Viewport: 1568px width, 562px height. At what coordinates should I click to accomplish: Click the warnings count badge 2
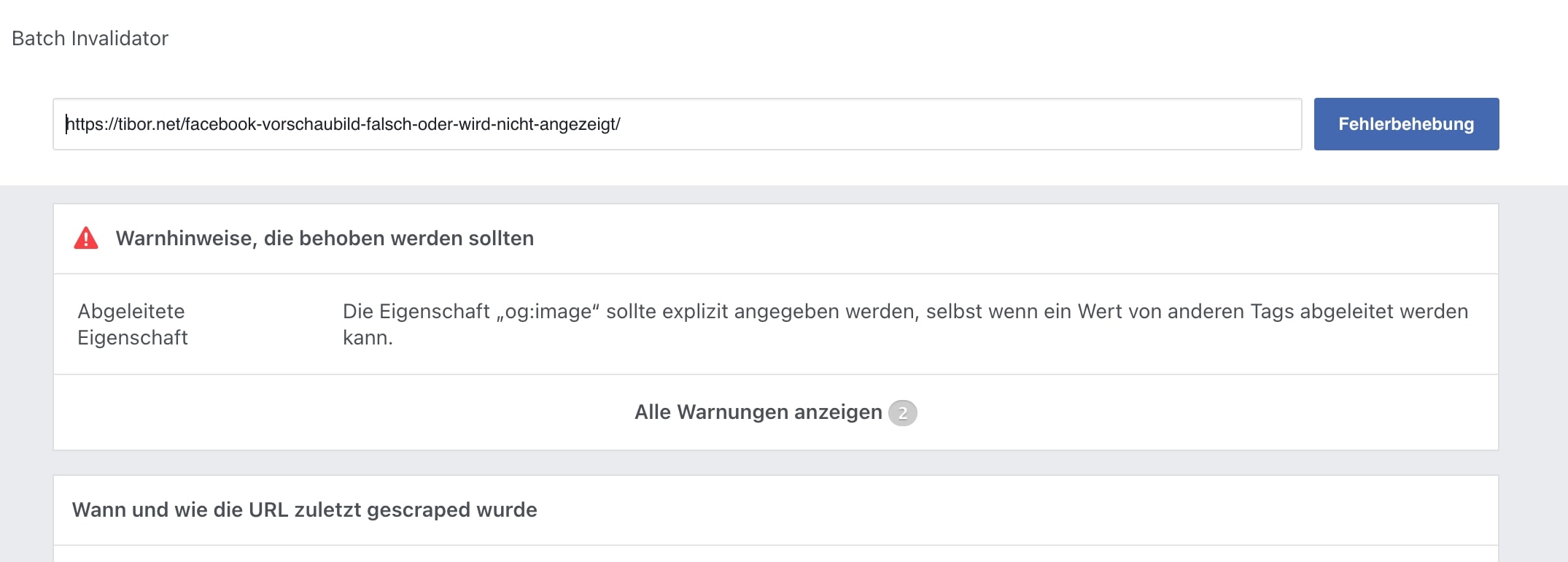coord(902,413)
